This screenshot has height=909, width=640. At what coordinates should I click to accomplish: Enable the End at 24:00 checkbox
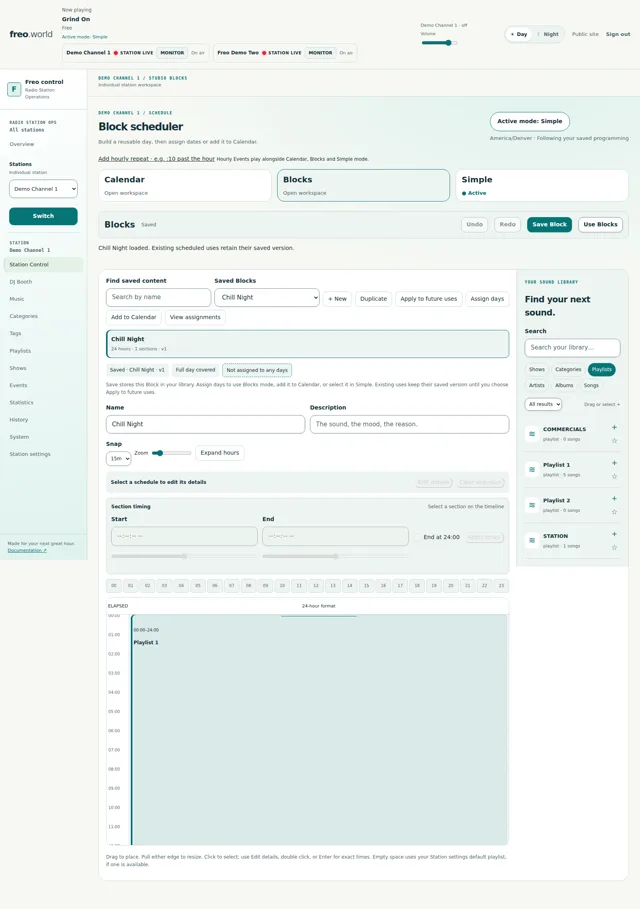pos(417,537)
